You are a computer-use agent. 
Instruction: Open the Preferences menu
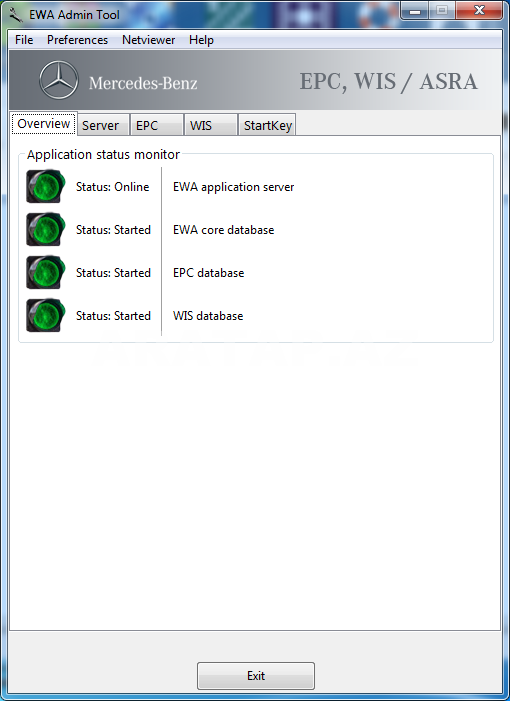[x=77, y=40]
